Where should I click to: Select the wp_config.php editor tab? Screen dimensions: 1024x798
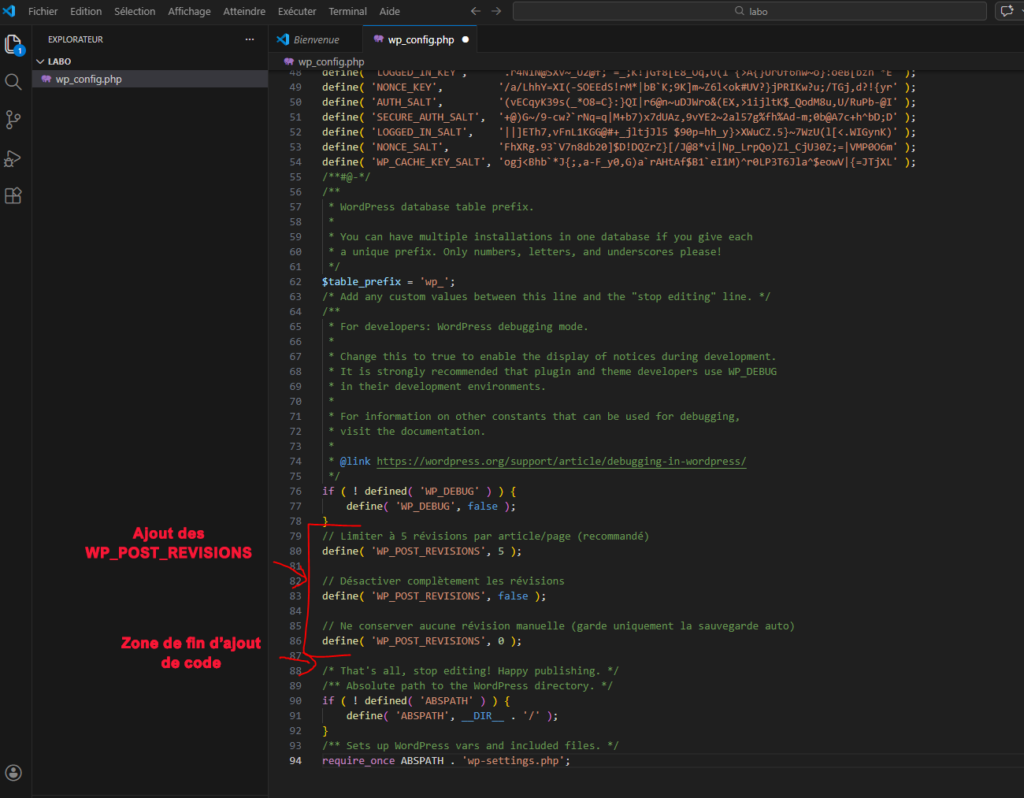point(420,39)
